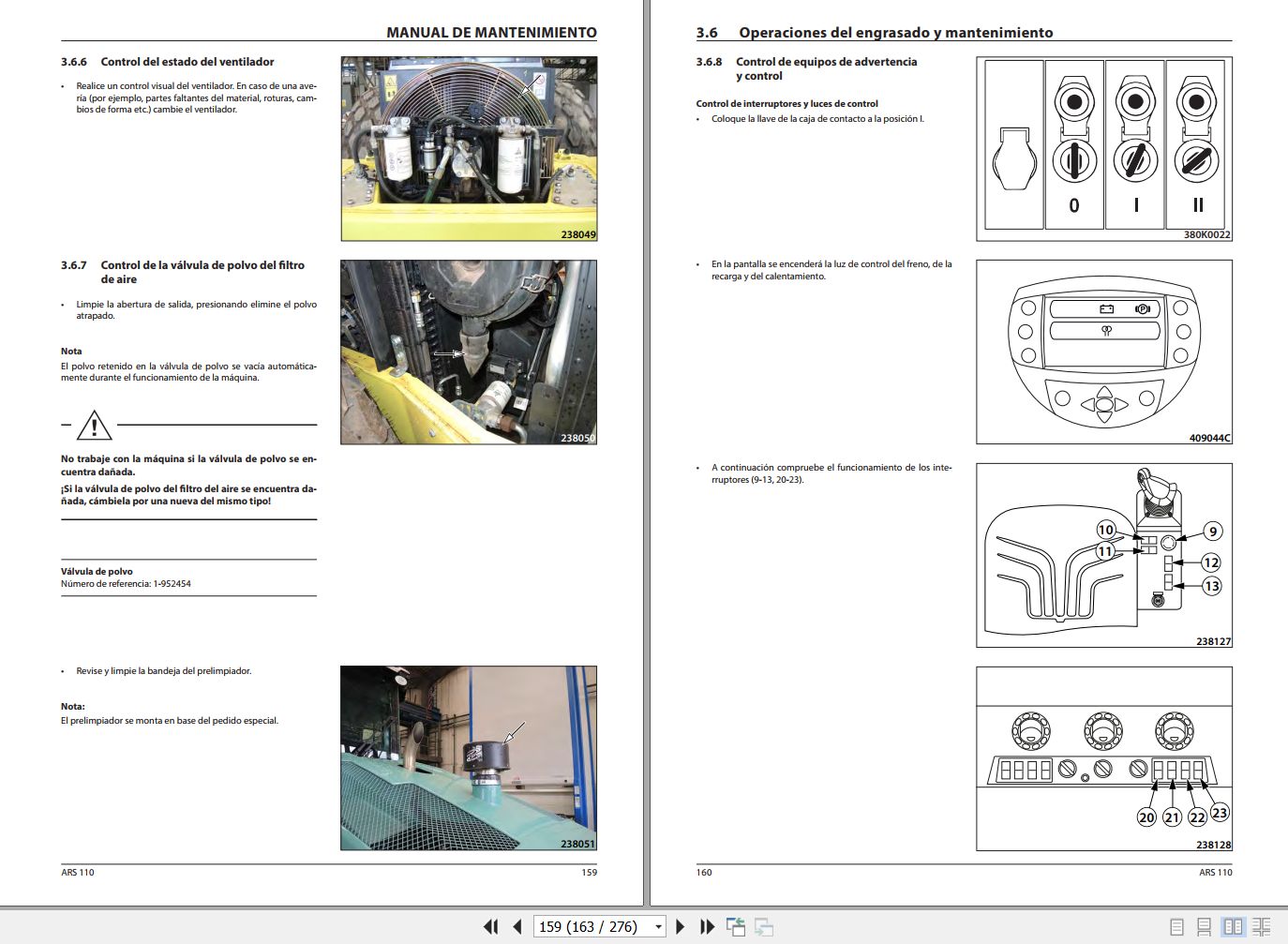
Task: Click the go to previous view icon
Action: click(735, 926)
